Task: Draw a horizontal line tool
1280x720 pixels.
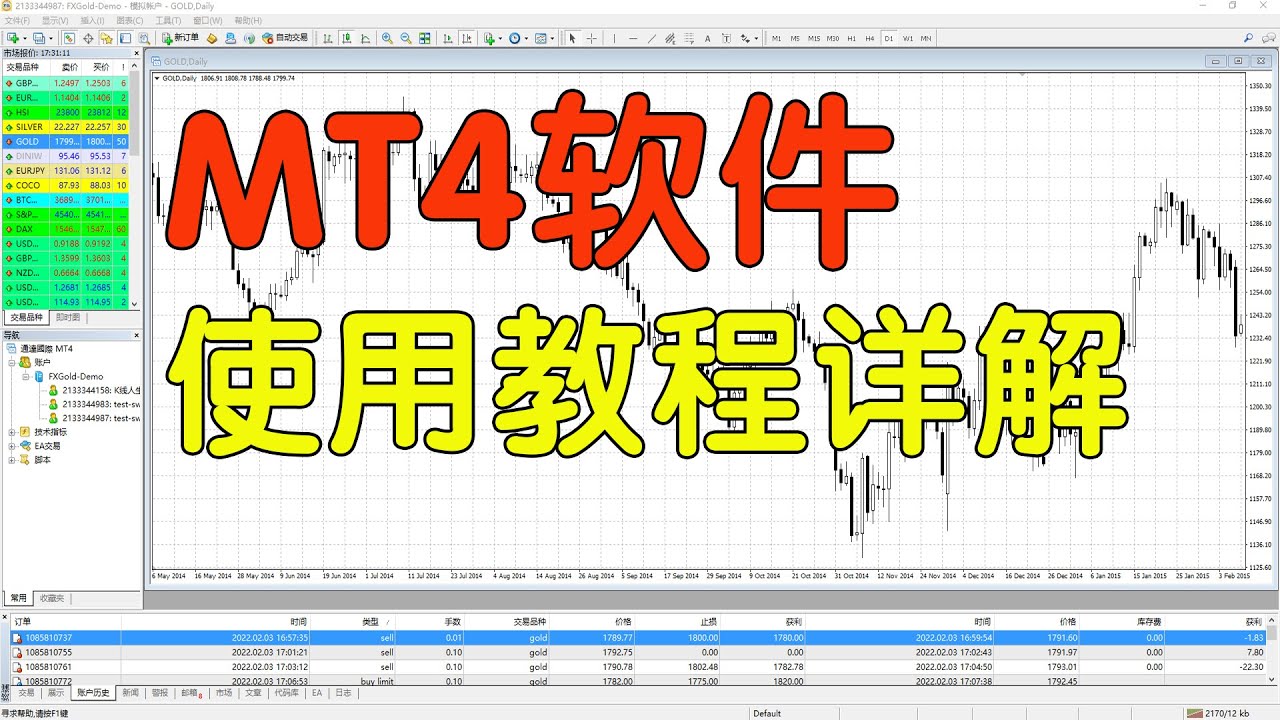Action: tap(633, 38)
